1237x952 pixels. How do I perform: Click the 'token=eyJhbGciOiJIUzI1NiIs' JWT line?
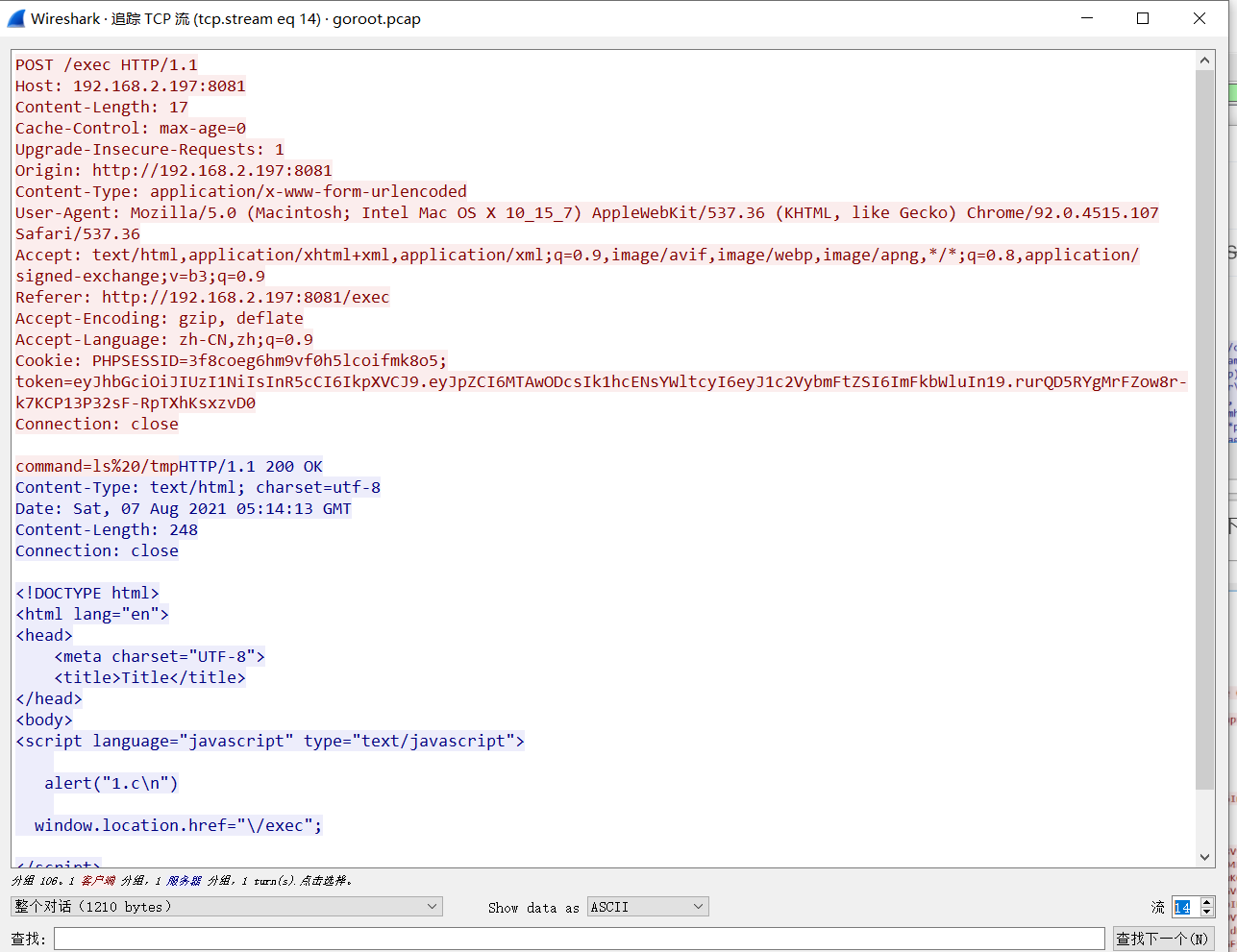[x=602, y=382]
